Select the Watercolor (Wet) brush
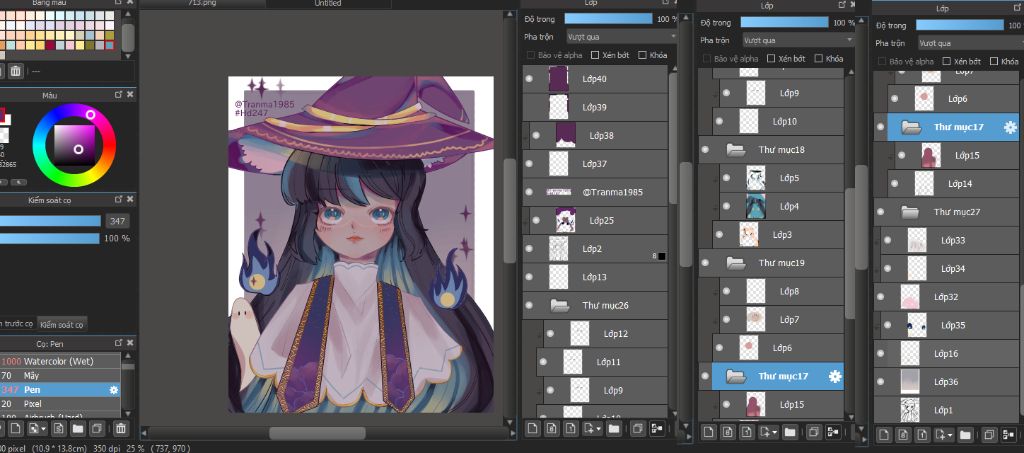The image size is (1024, 453). 60,361
